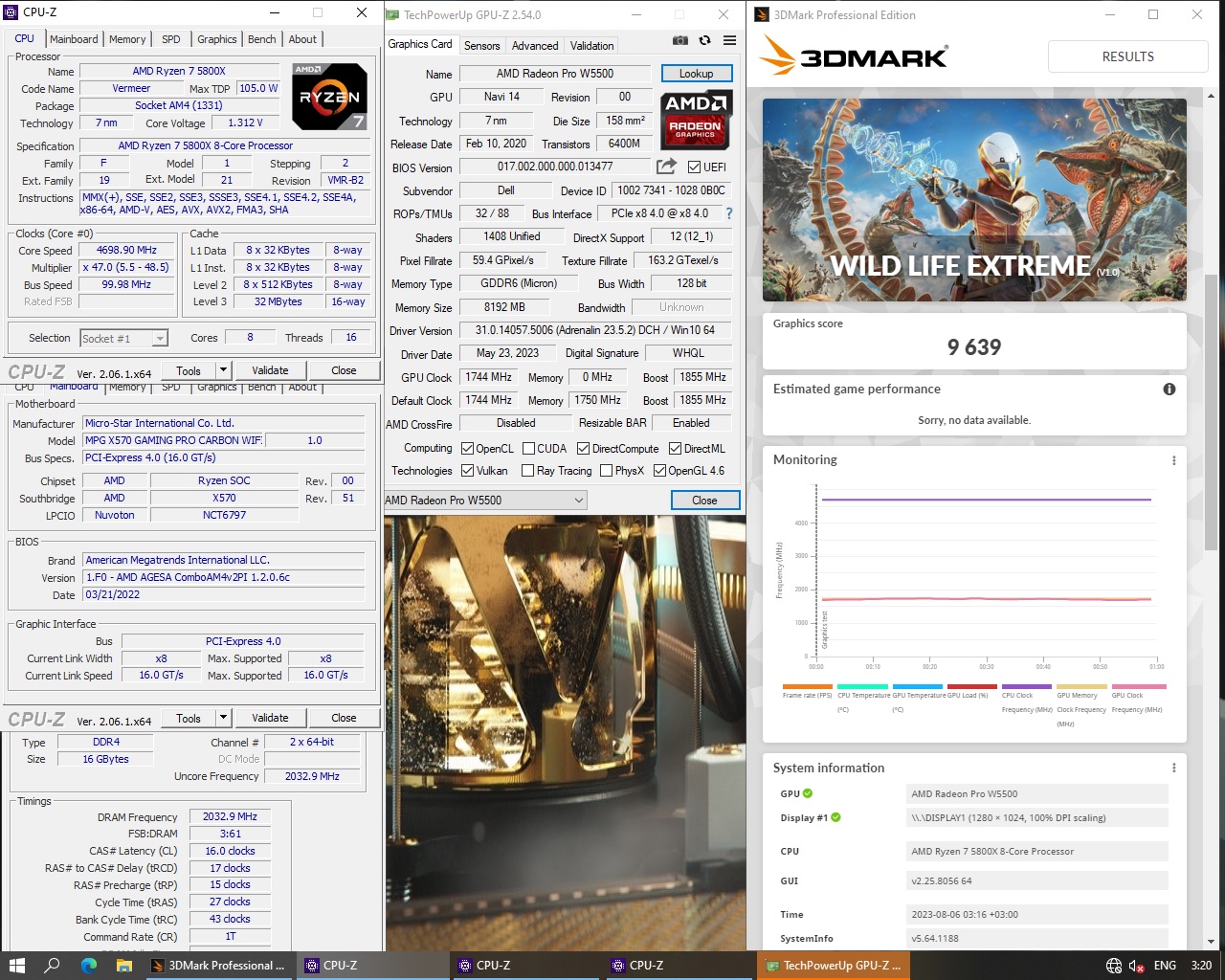1225x980 pixels.
Task: Click the BIOS export share icon
Action: 666,167
